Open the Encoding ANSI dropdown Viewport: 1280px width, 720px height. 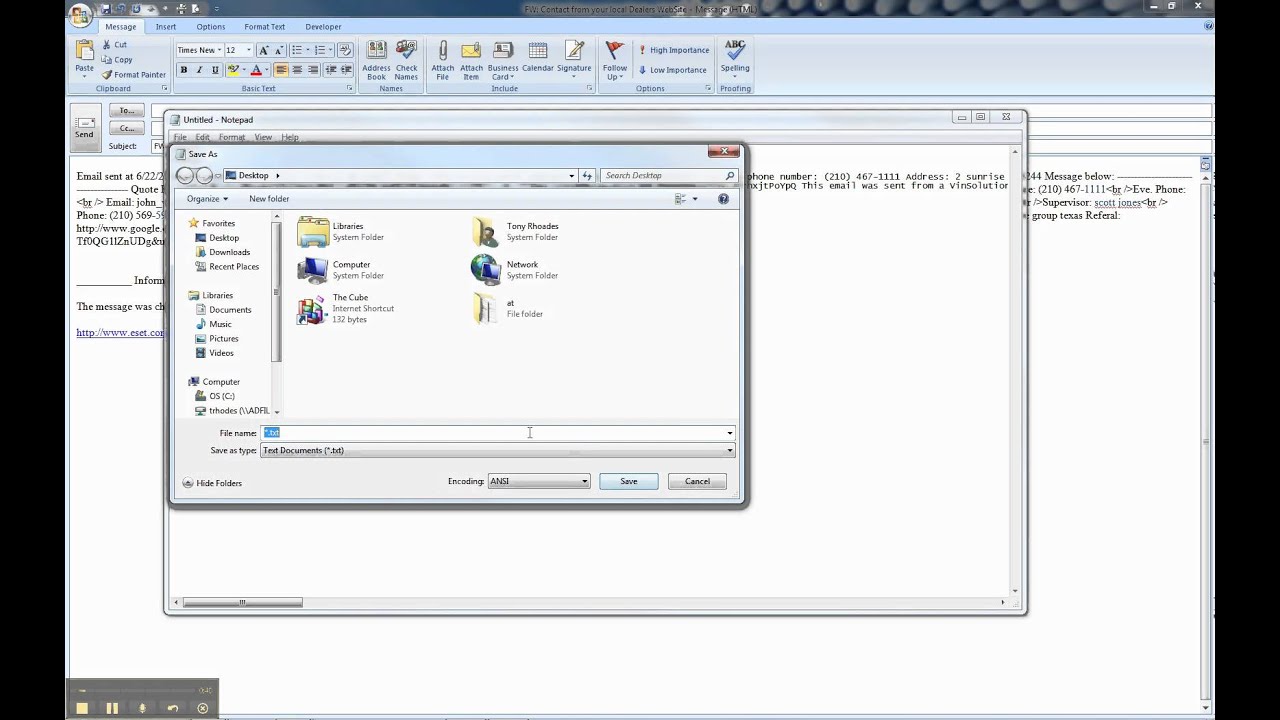(x=538, y=482)
